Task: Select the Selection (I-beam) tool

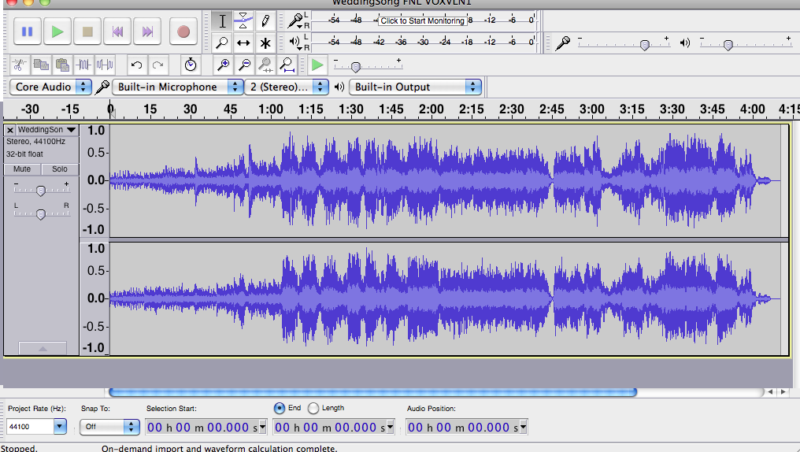Action: tap(222, 21)
